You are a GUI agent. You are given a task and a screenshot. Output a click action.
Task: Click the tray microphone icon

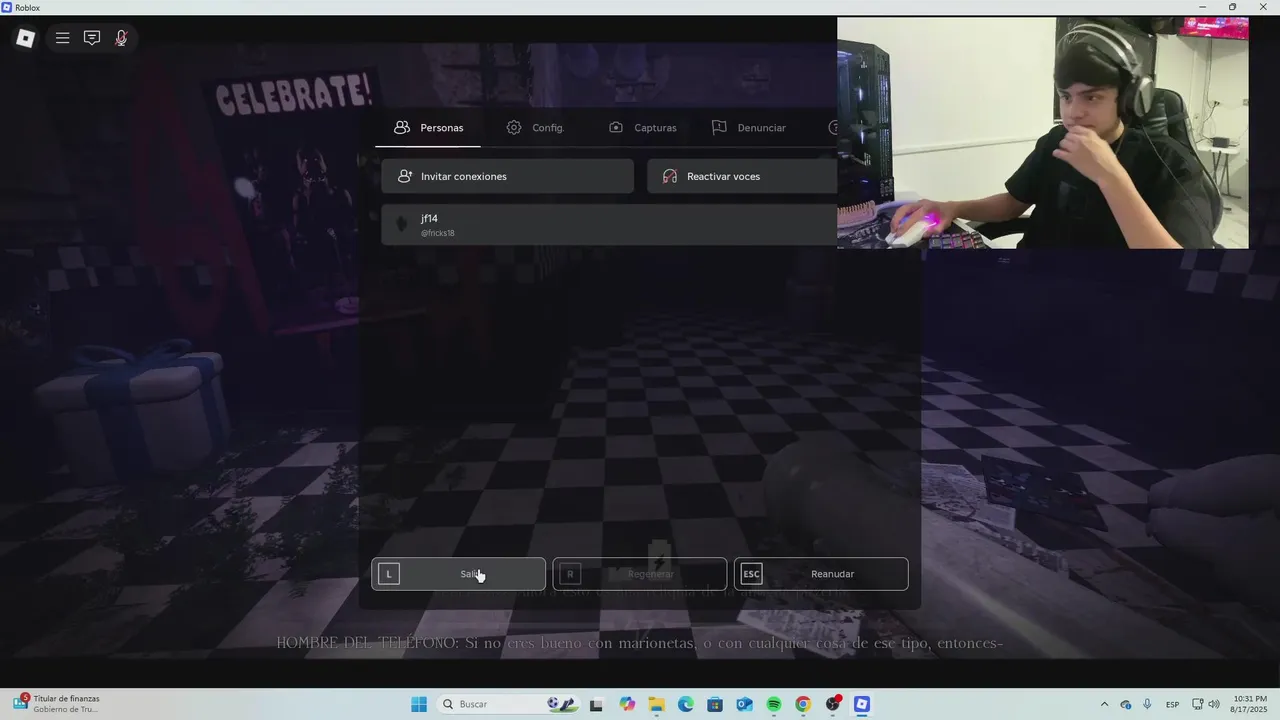1147,704
